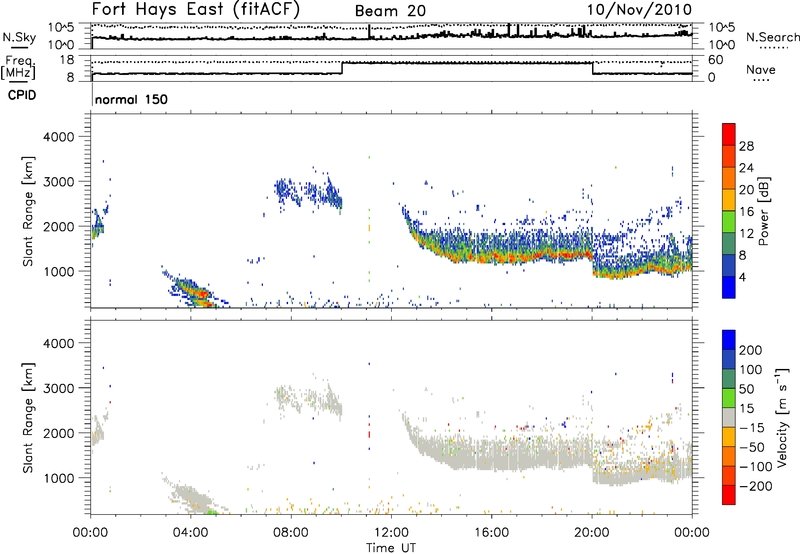
Task: Click the 'Nave' legend label
Action: point(761,70)
